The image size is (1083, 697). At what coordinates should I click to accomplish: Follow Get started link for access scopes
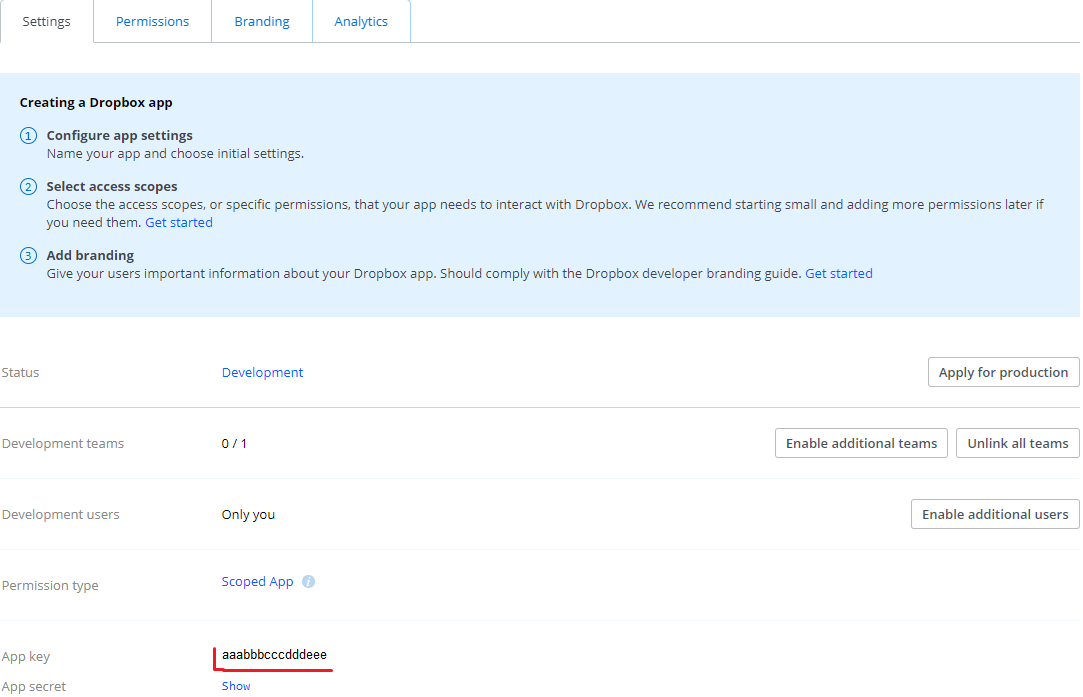click(x=179, y=222)
